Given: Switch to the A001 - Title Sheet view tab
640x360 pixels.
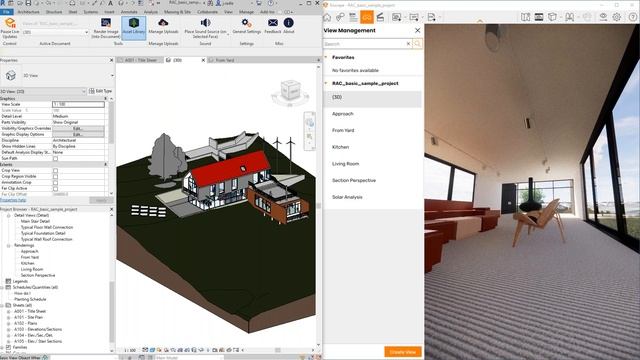Looking at the screenshot, I should [x=140, y=60].
